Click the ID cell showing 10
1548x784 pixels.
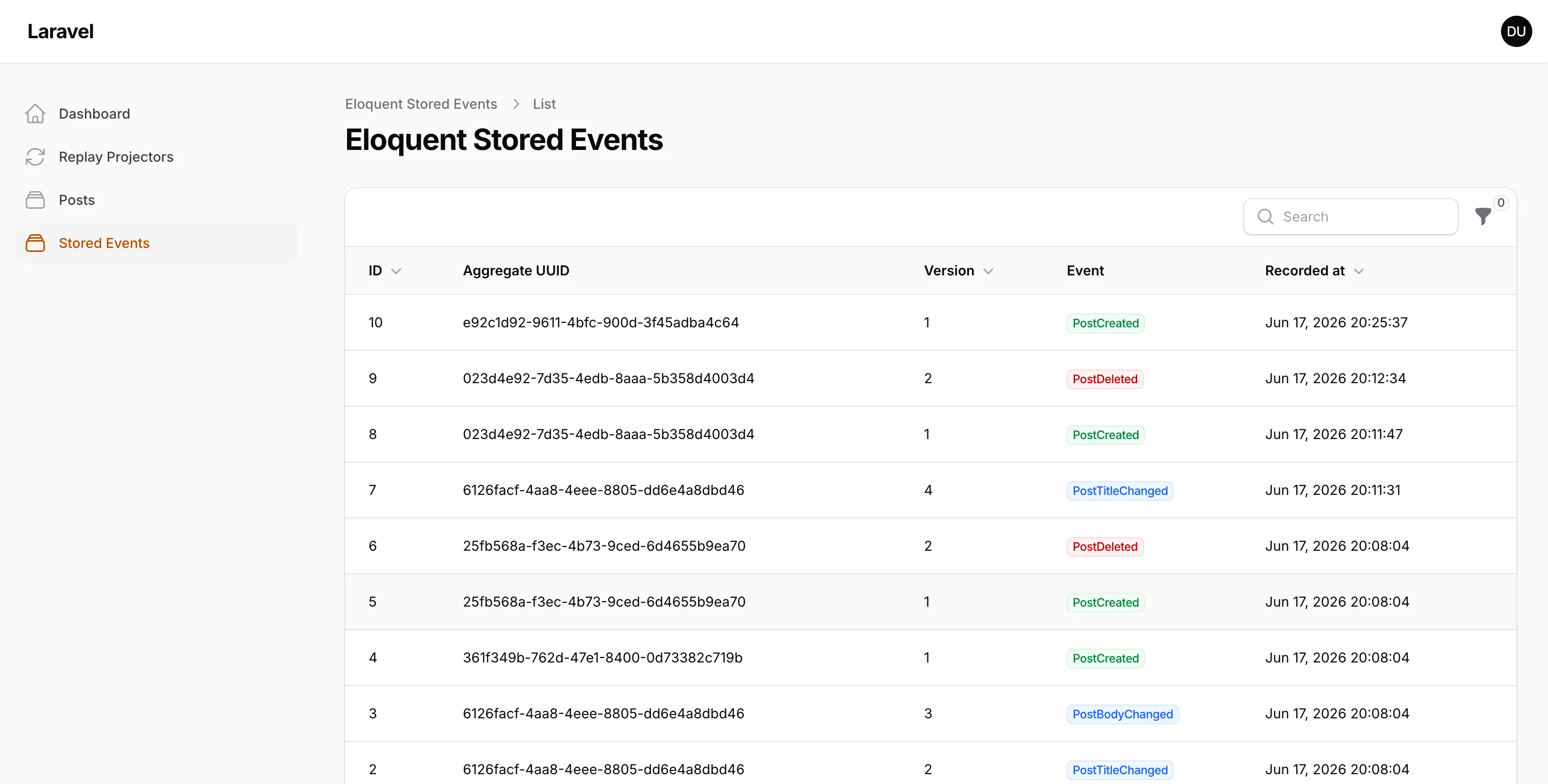point(375,322)
